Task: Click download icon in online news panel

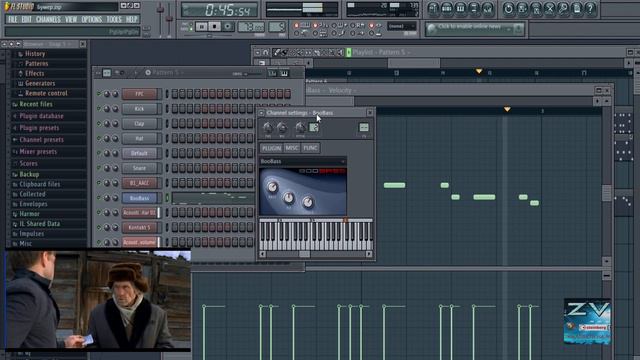Action: pos(518,29)
